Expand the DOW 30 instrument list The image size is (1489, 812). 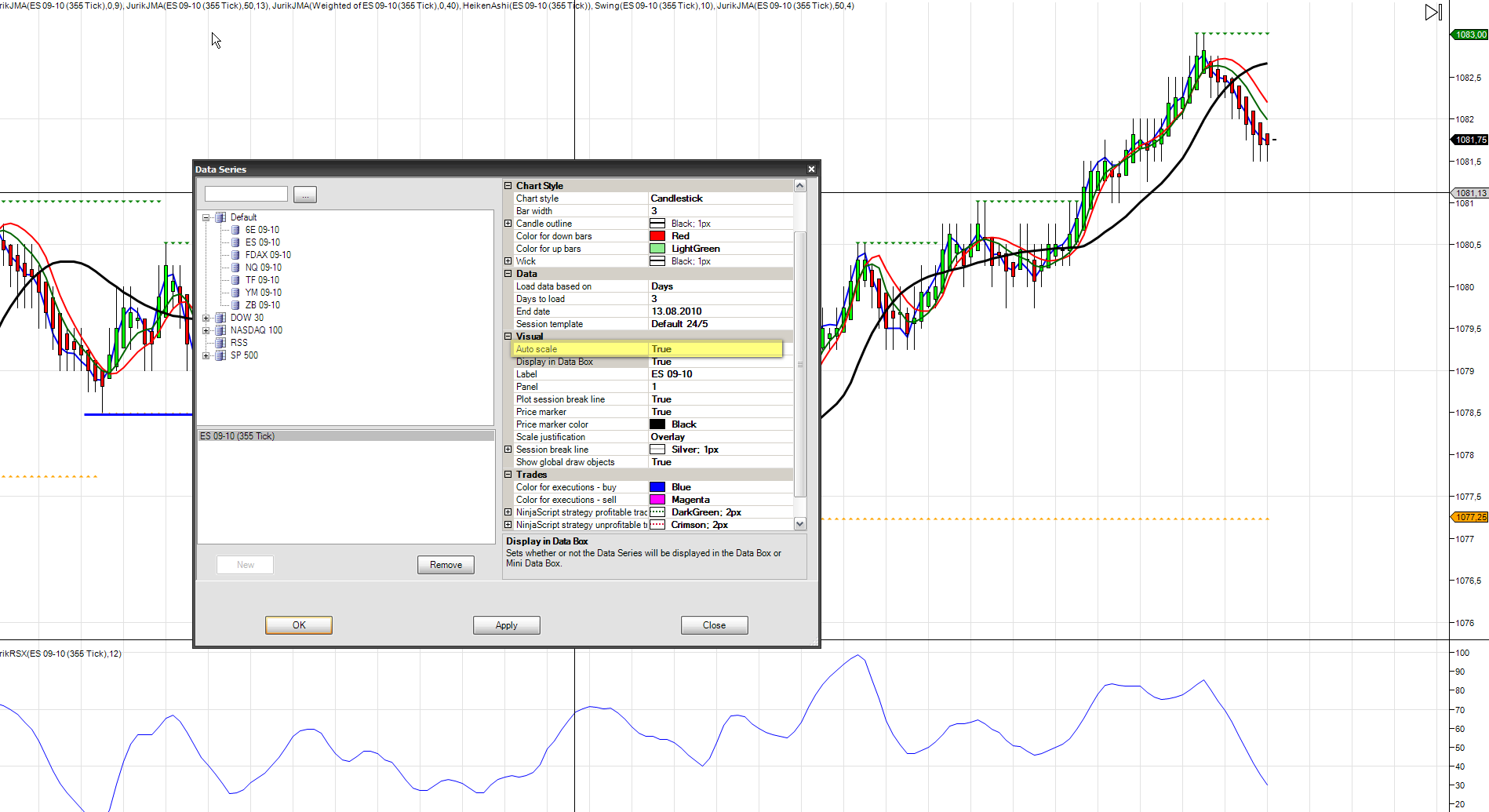point(206,318)
